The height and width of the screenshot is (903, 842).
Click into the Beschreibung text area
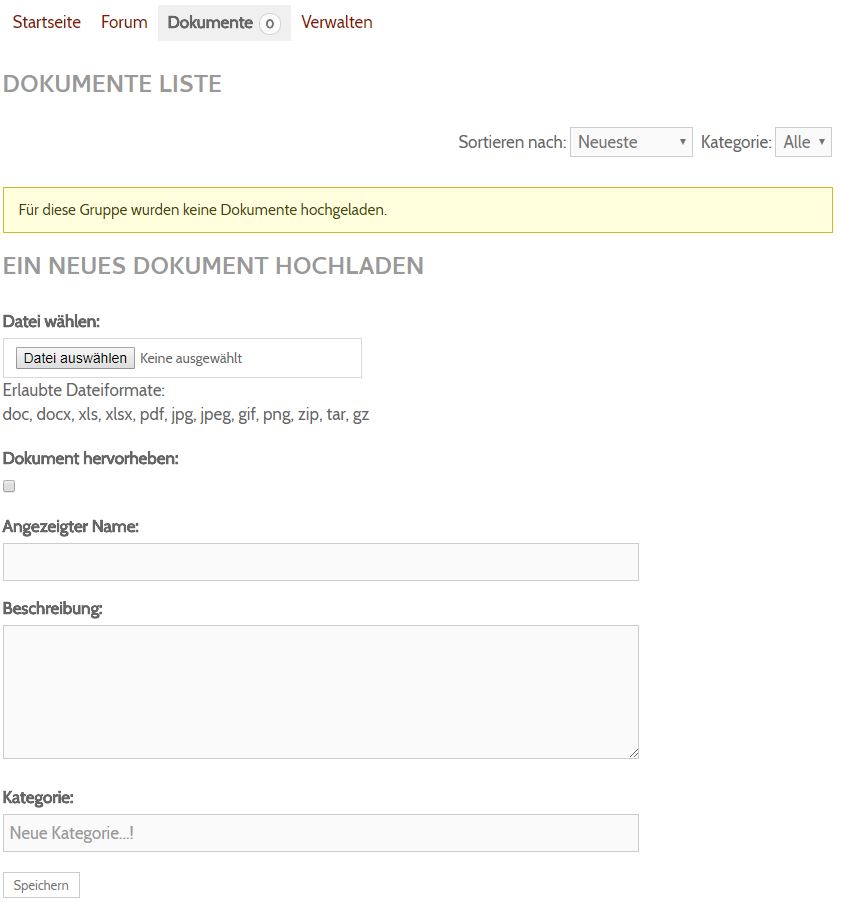tap(321, 692)
